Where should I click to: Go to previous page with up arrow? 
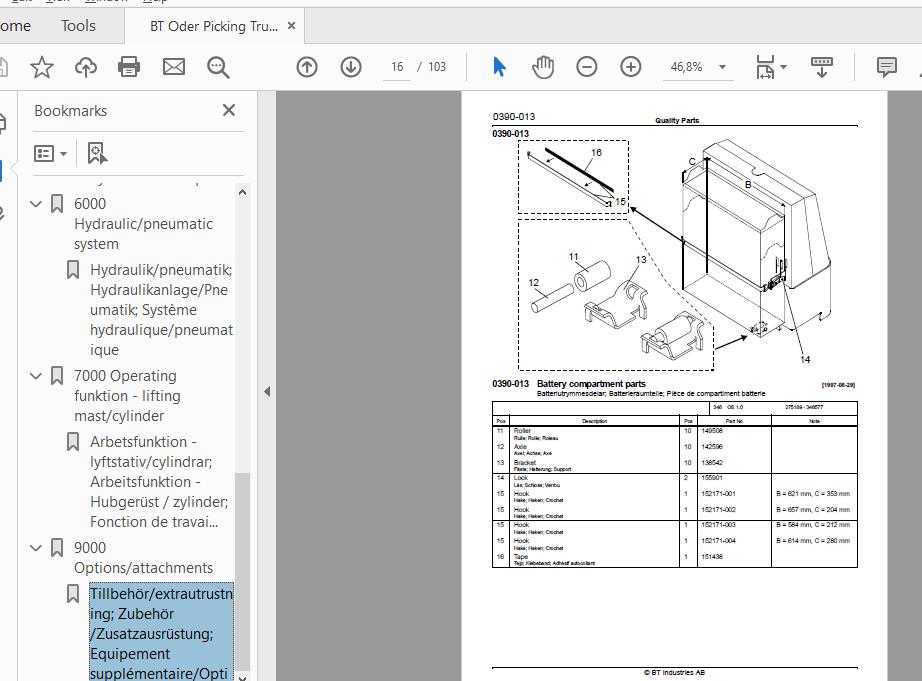click(x=307, y=67)
